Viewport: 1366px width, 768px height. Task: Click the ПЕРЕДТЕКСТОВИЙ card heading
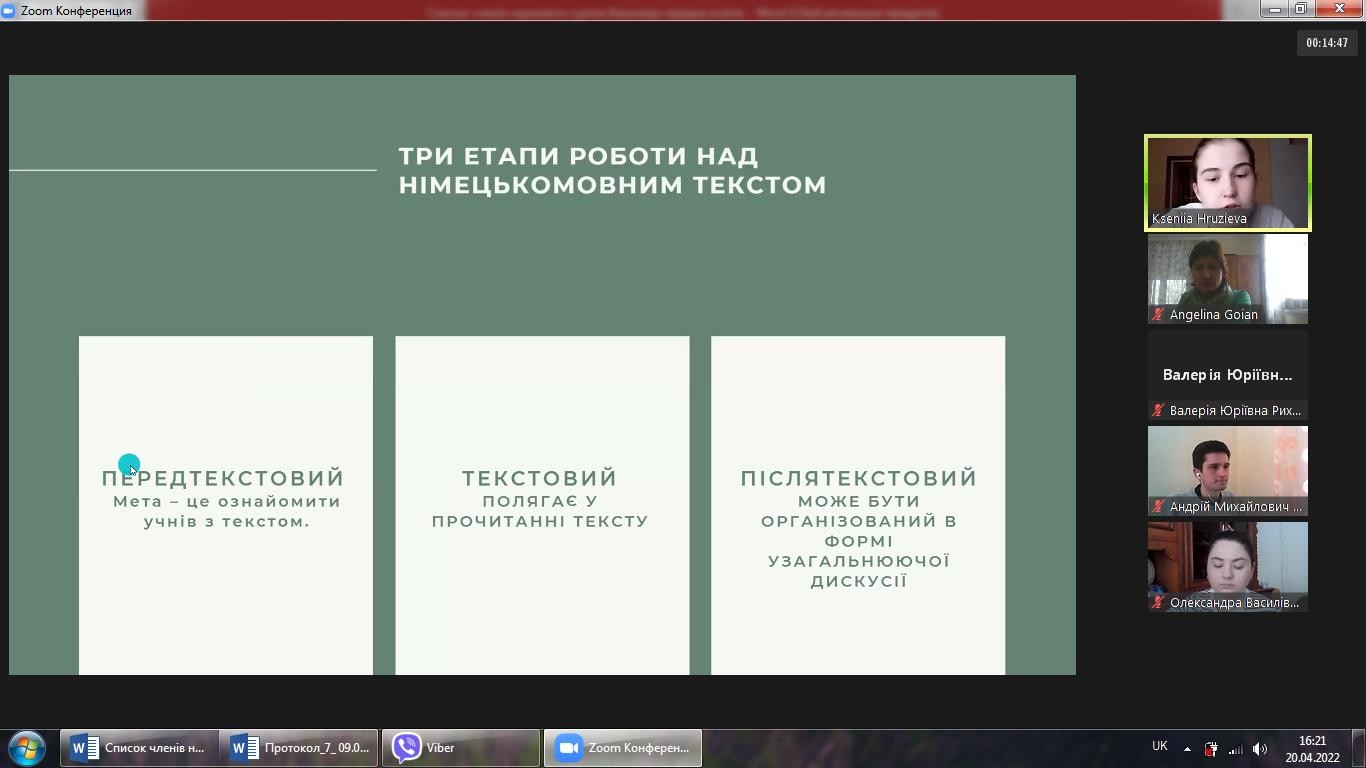[223, 478]
